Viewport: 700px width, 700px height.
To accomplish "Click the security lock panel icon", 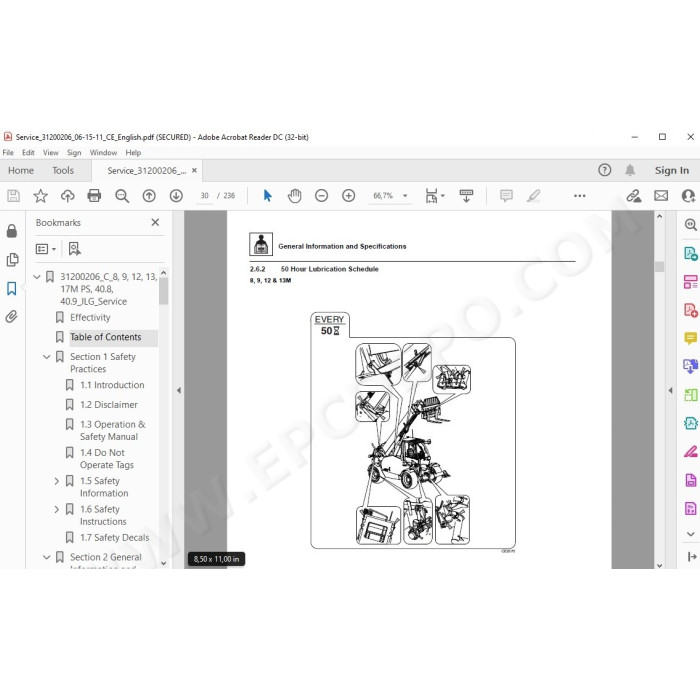I will click(12, 231).
